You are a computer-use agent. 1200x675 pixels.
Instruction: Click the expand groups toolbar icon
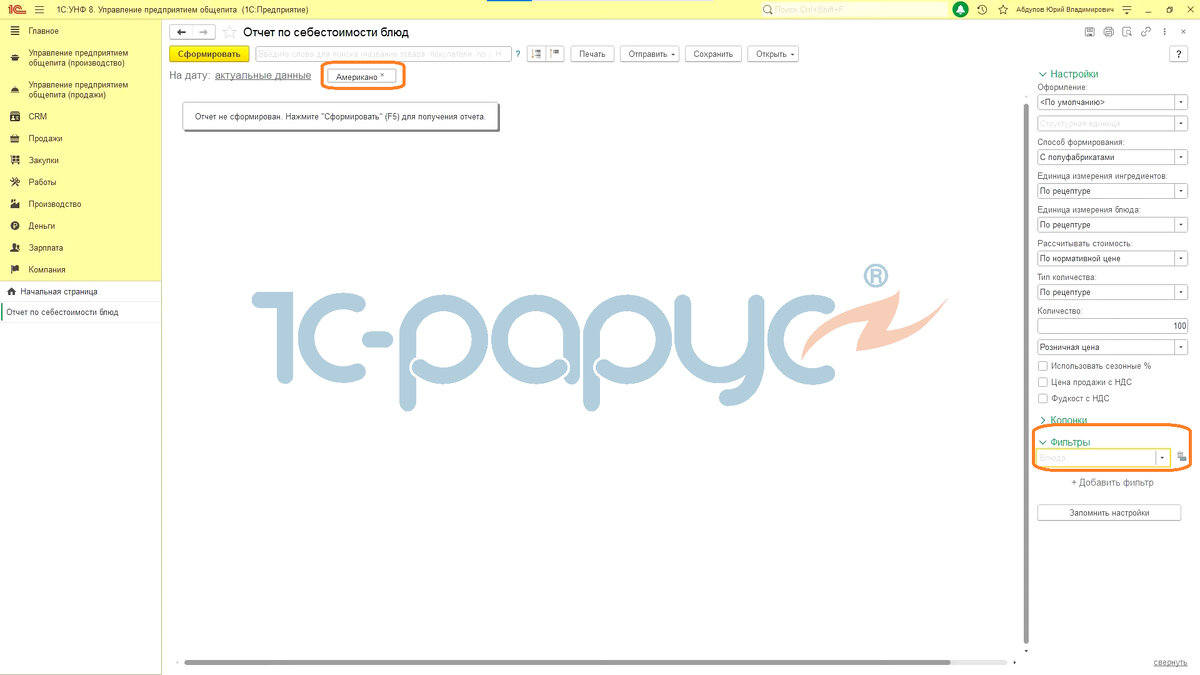click(536, 54)
